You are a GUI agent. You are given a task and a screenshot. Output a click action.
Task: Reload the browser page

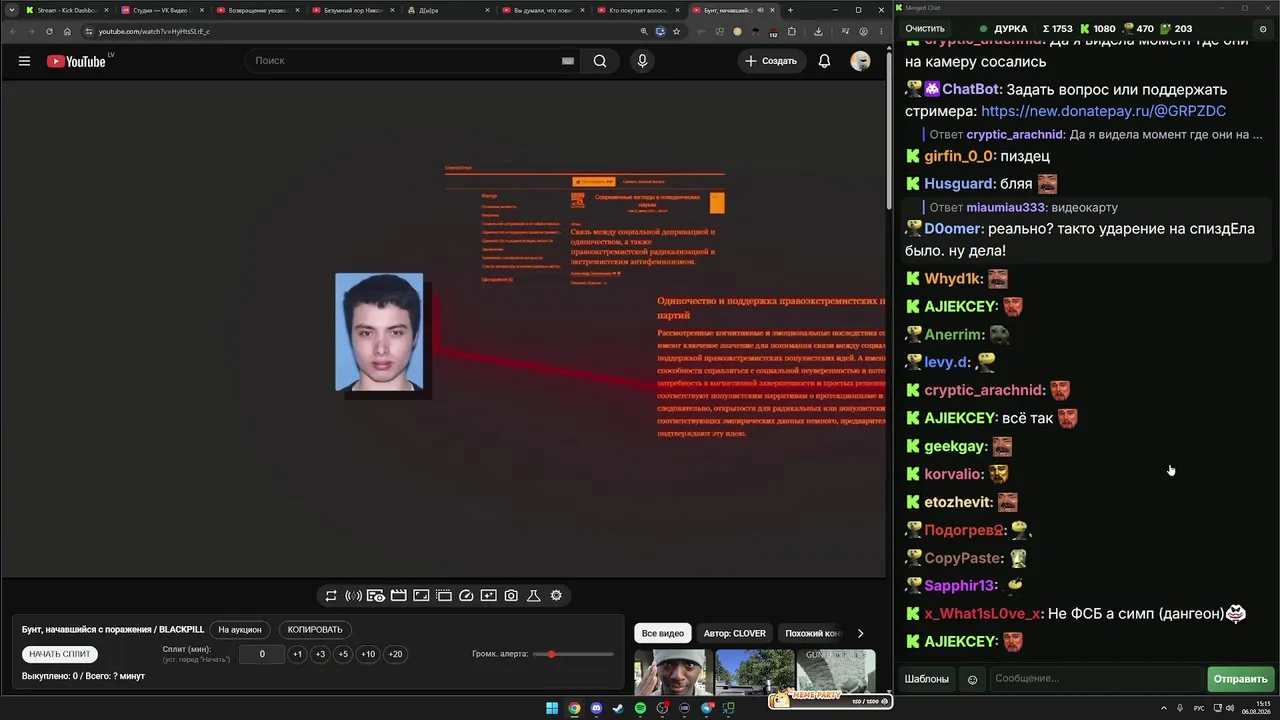[x=49, y=31]
